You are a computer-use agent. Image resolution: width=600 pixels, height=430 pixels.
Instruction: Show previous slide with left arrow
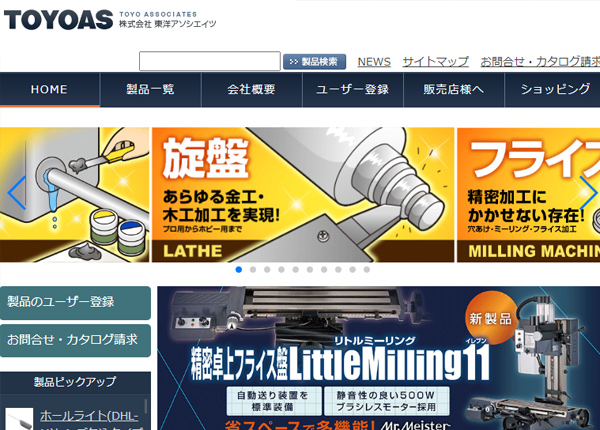pyautogui.click(x=17, y=192)
